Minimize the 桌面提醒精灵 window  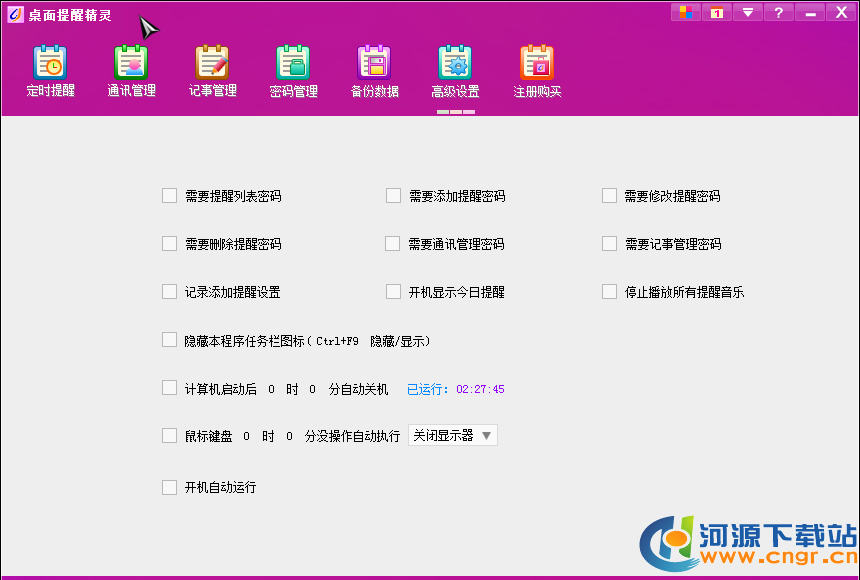point(810,12)
